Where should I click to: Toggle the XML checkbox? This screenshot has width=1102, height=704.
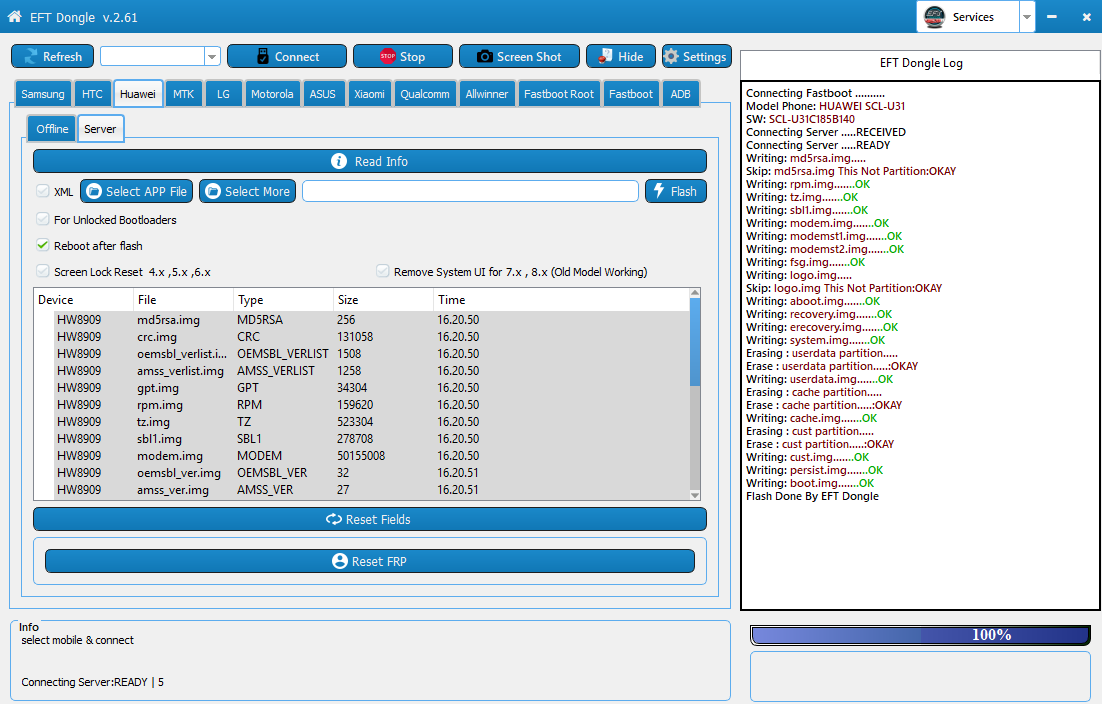click(43, 191)
